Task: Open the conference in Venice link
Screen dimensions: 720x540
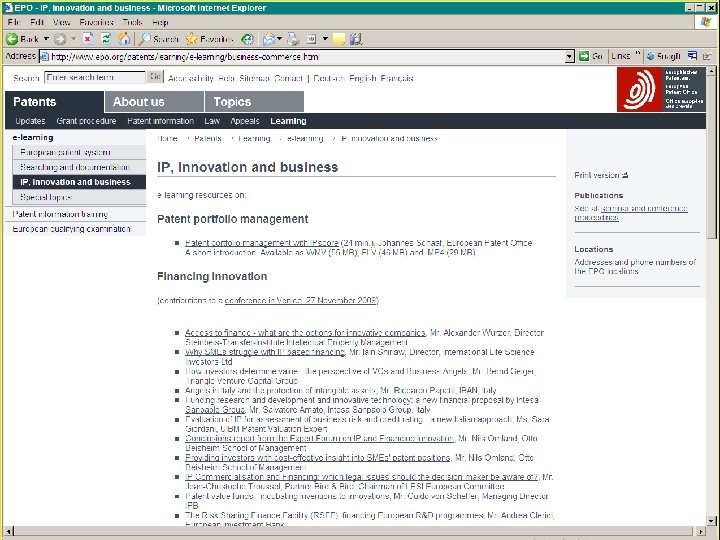Action: tap(301, 300)
